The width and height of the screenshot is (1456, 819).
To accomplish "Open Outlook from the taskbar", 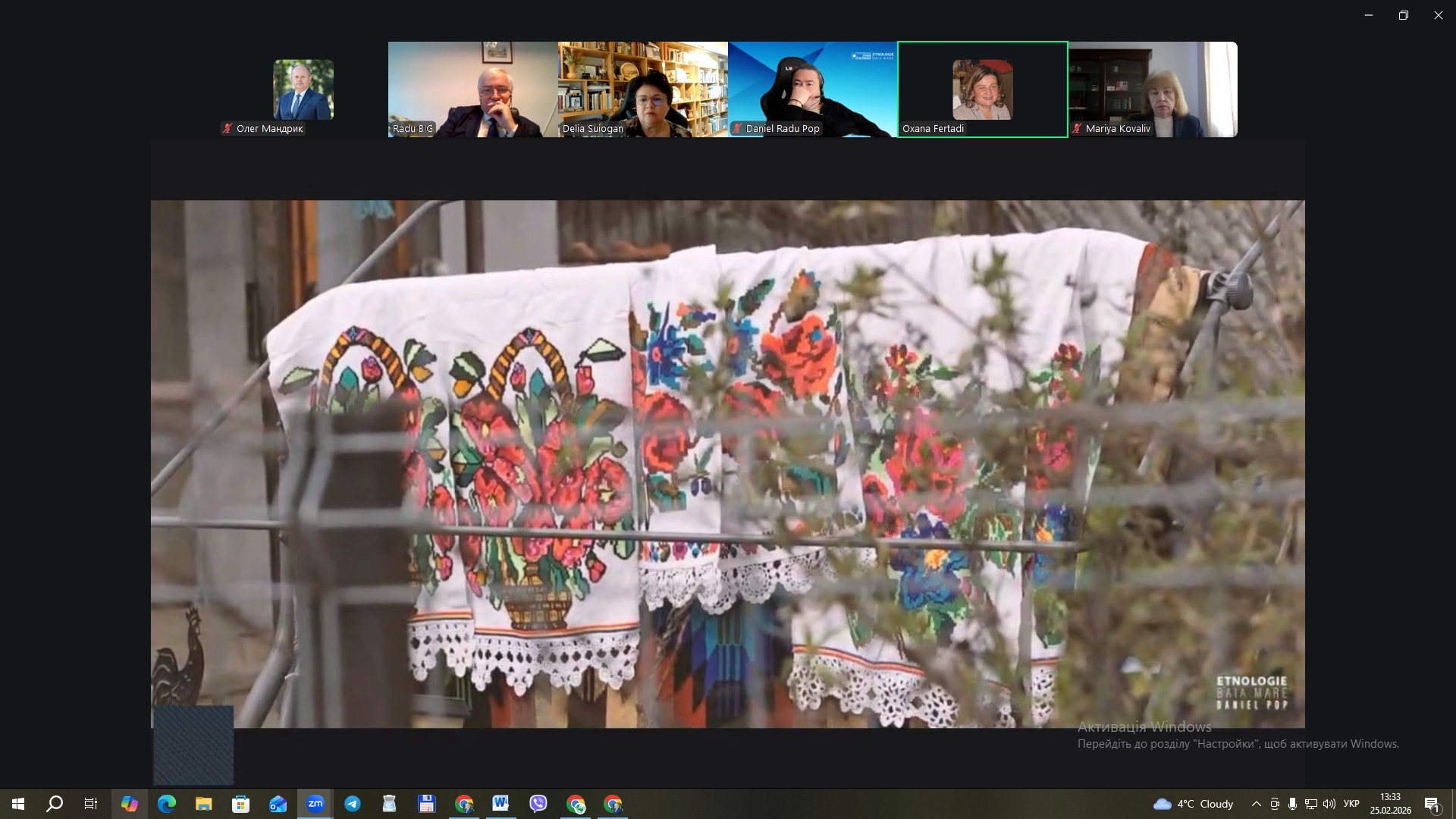I will point(278,804).
